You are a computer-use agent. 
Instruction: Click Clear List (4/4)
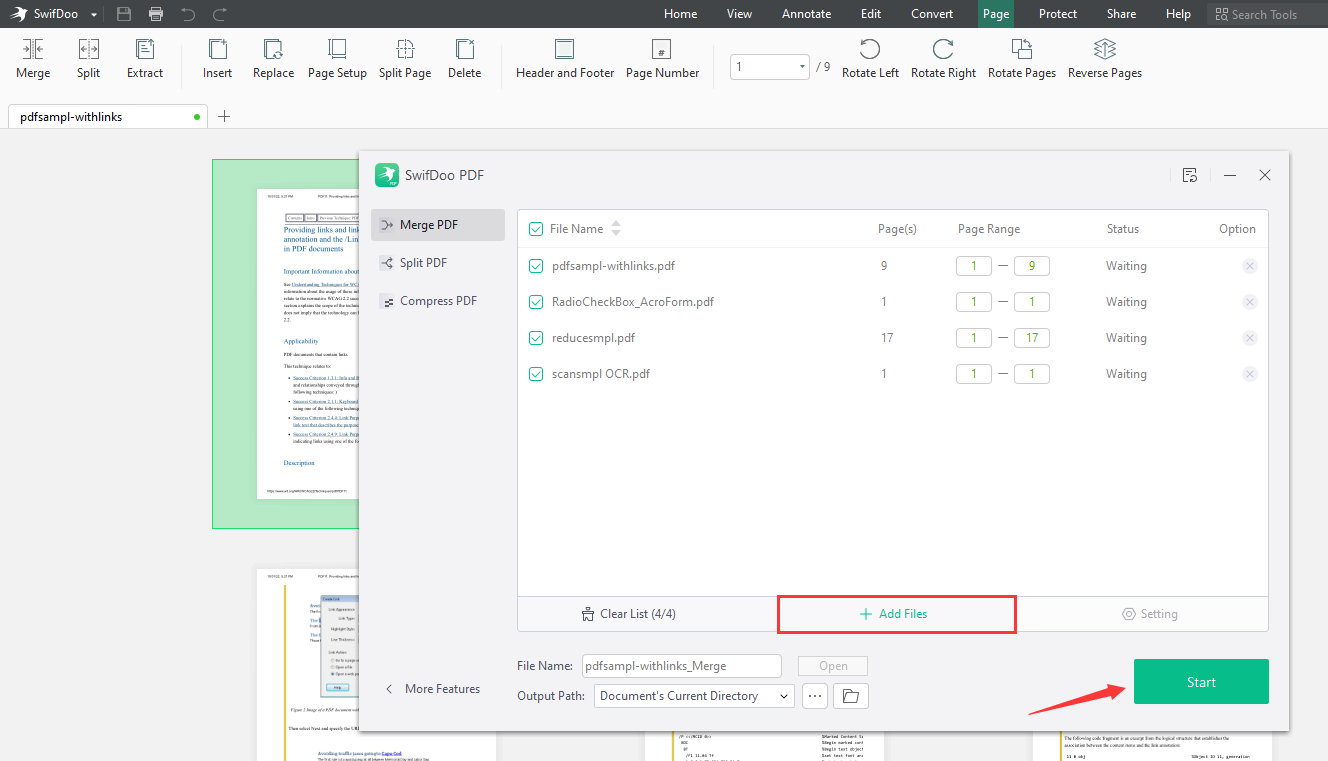pyautogui.click(x=629, y=614)
